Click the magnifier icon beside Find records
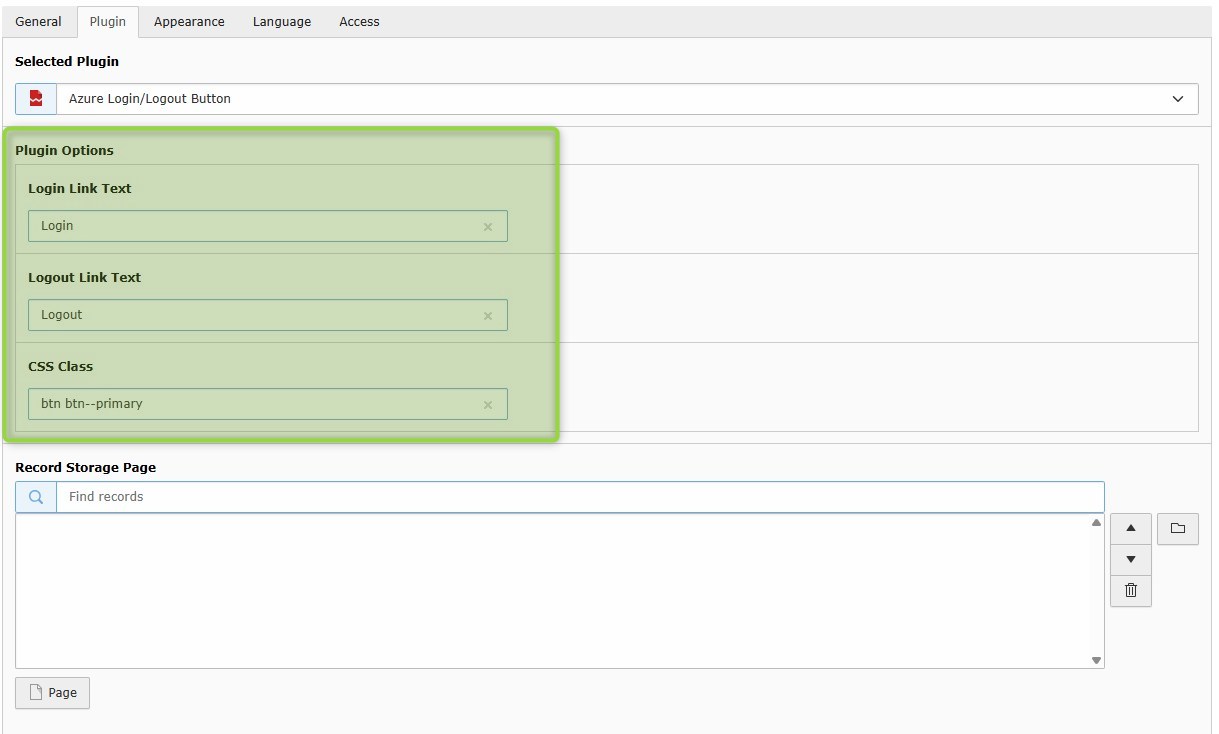This screenshot has width=1219, height=734. point(36,497)
